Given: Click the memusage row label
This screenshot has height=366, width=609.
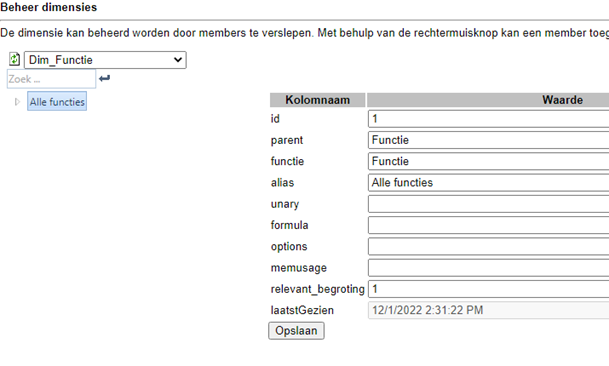Looking at the screenshot, I should click(x=299, y=268).
